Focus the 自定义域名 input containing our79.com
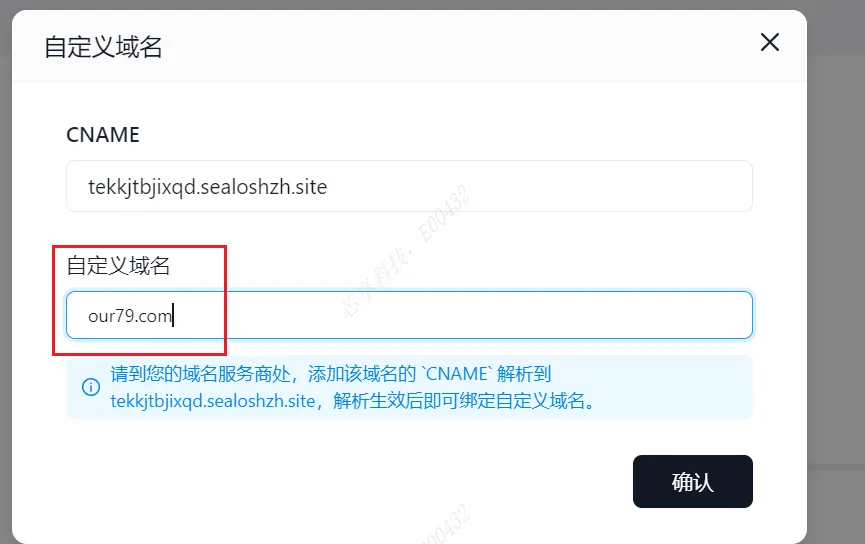 [x=409, y=315]
